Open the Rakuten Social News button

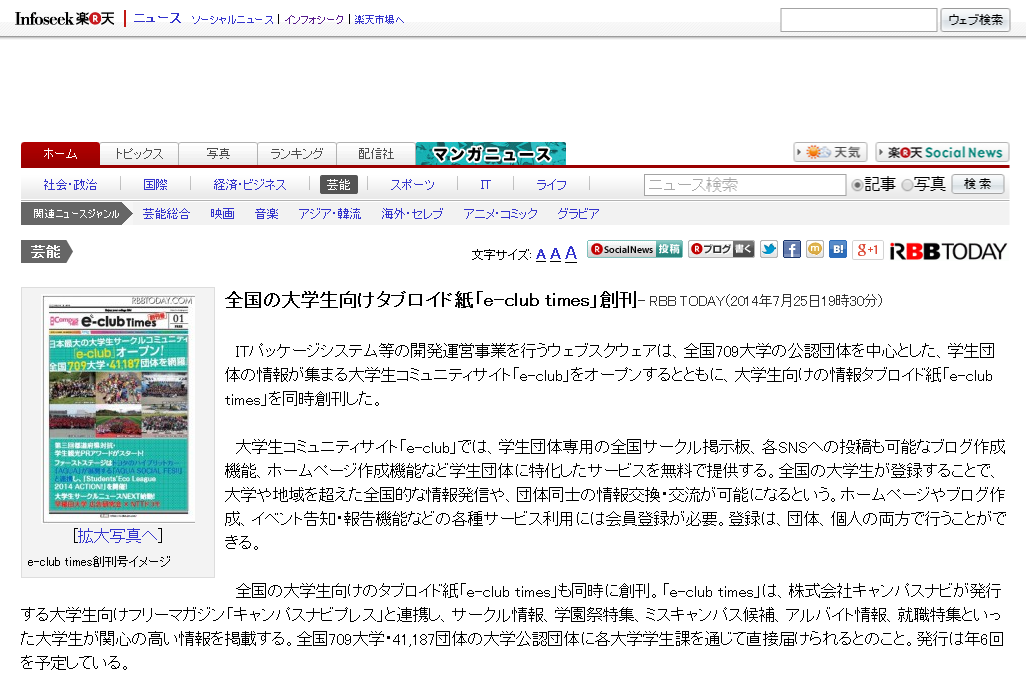(942, 153)
